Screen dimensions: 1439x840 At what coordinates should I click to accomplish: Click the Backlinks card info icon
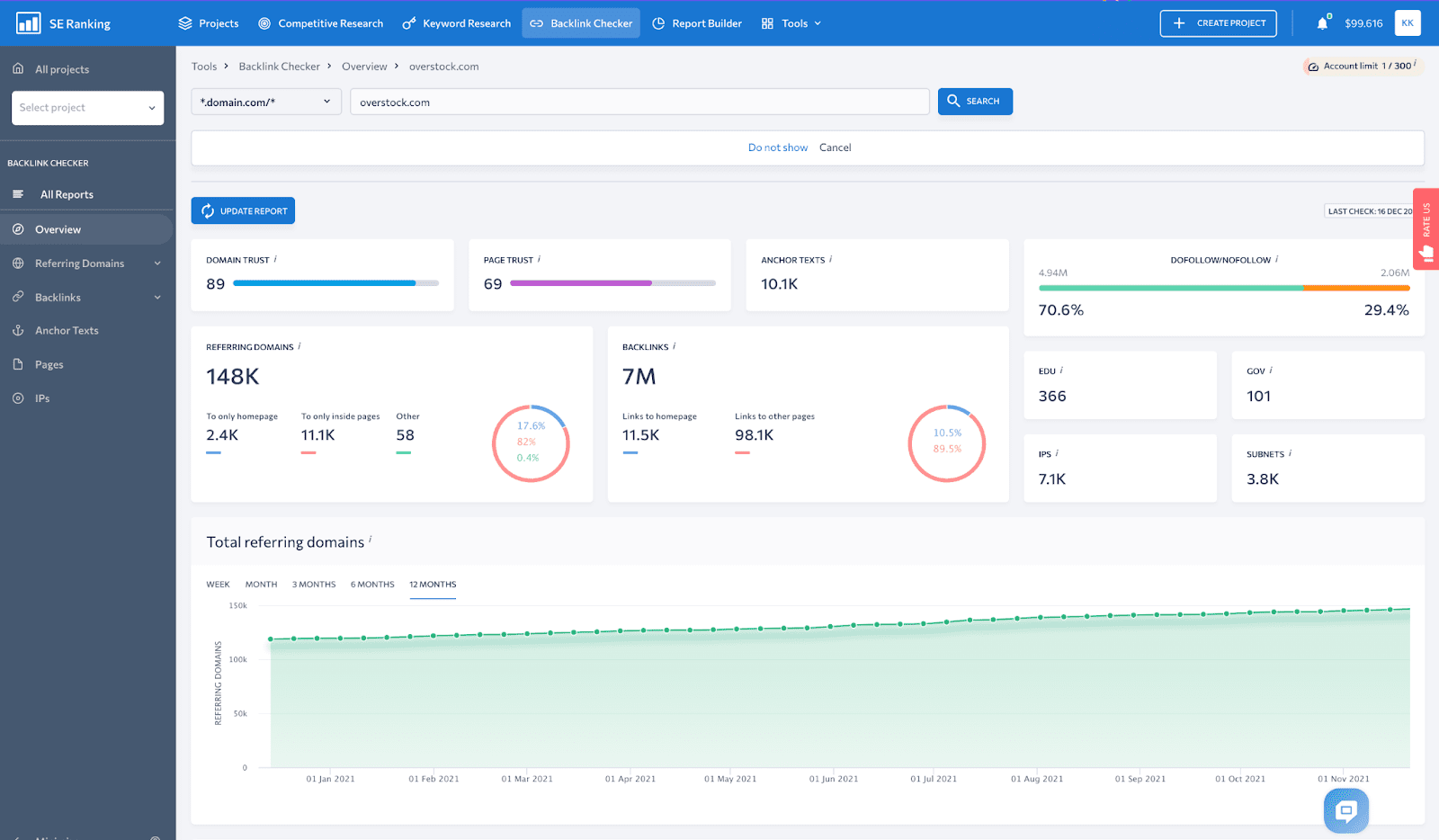click(x=674, y=346)
